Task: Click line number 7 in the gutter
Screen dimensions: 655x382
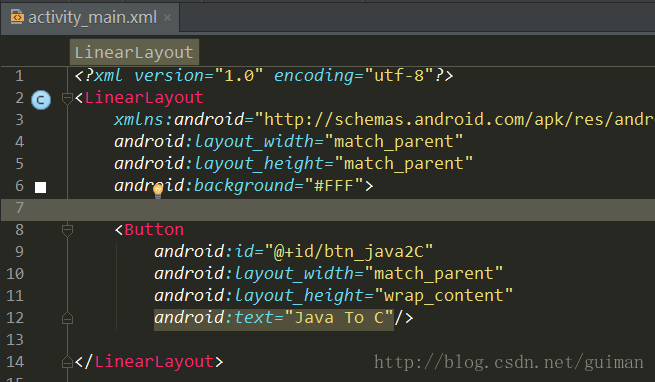Action: [19, 208]
